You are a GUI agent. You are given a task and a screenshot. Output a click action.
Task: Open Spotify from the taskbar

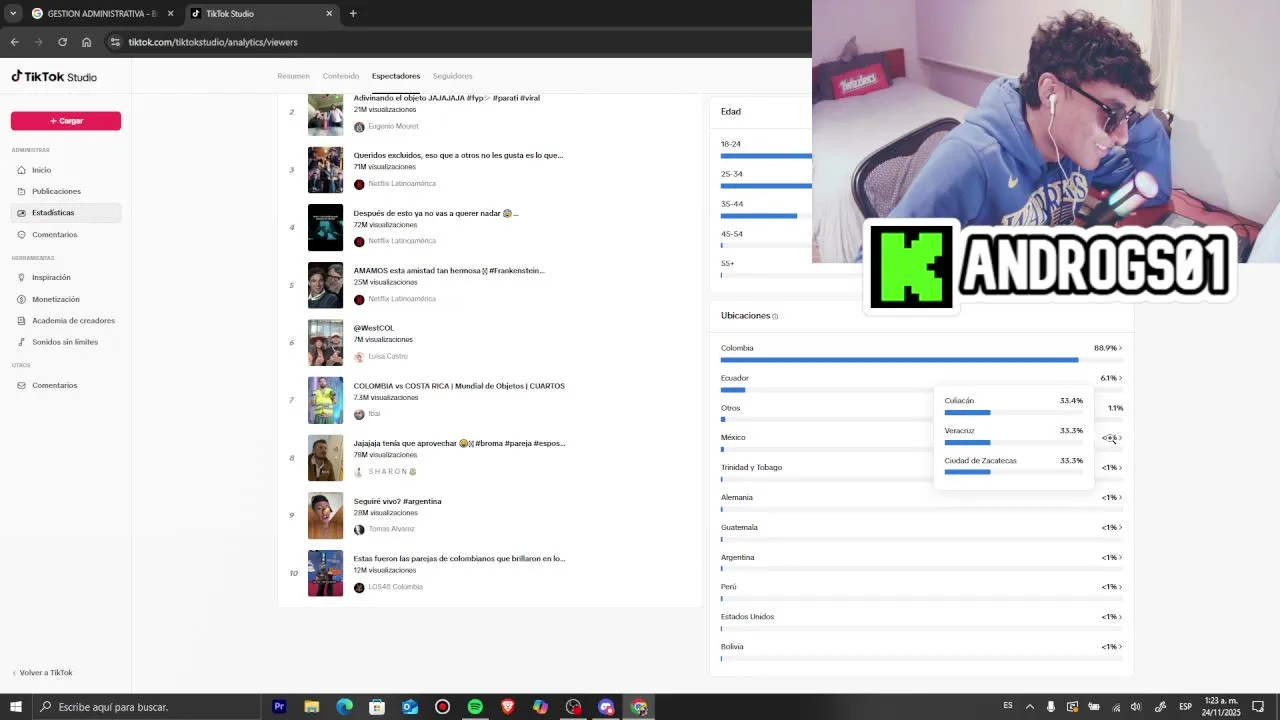tap(475, 707)
